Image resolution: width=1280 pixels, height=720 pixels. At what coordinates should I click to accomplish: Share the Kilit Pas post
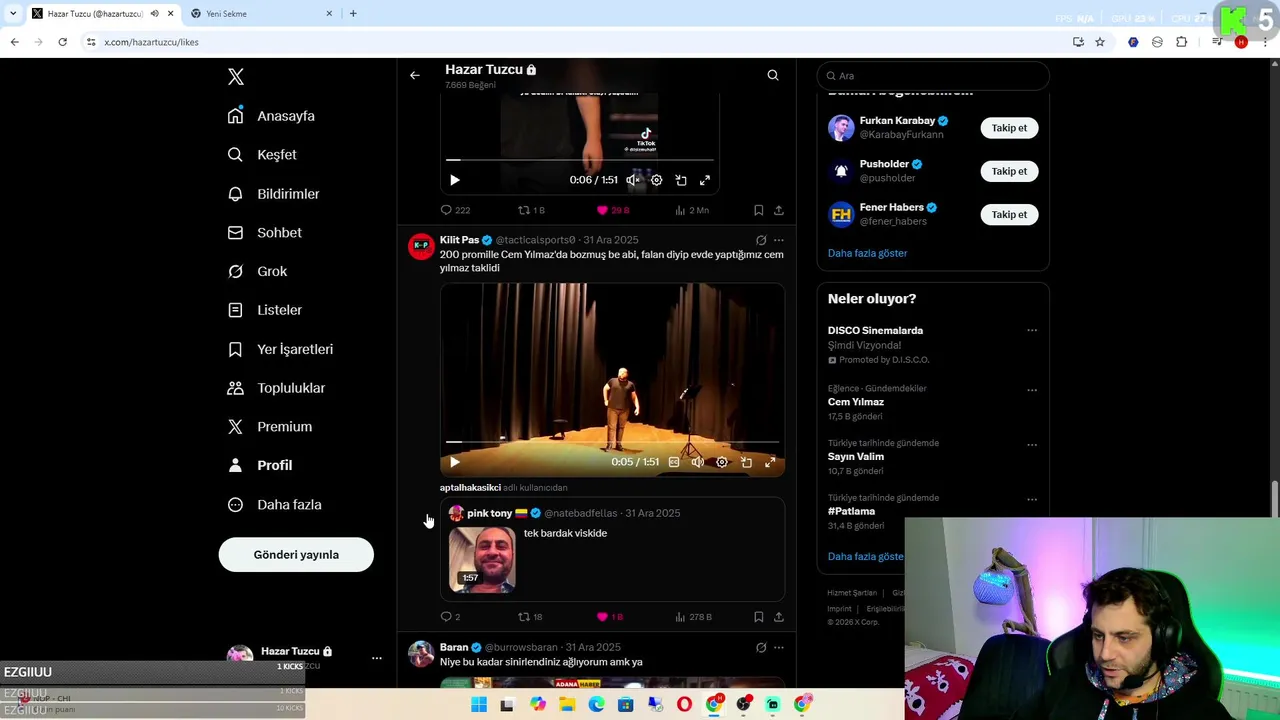point(779,617)
